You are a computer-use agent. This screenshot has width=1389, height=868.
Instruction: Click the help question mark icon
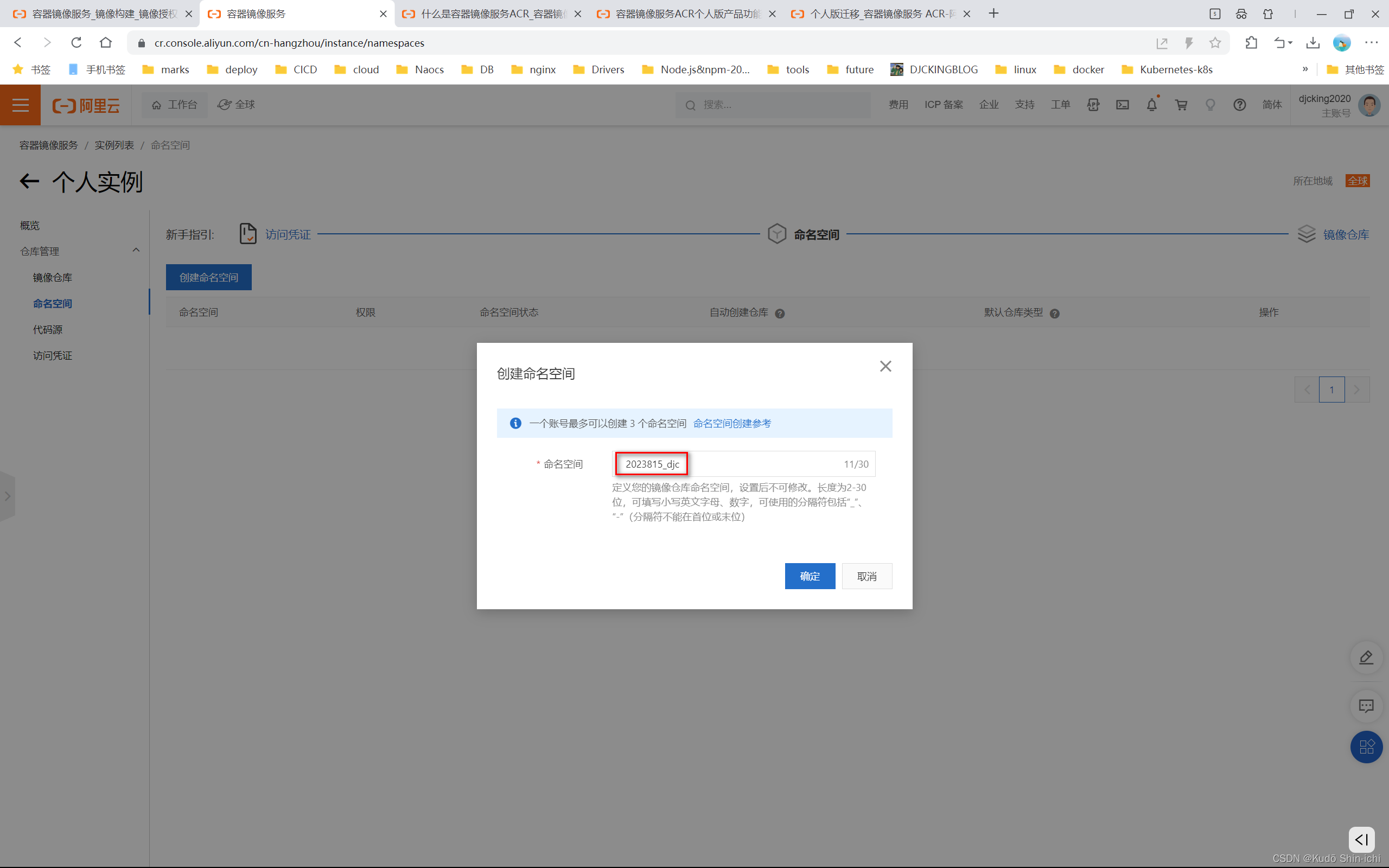click(x=1239, y=105)
